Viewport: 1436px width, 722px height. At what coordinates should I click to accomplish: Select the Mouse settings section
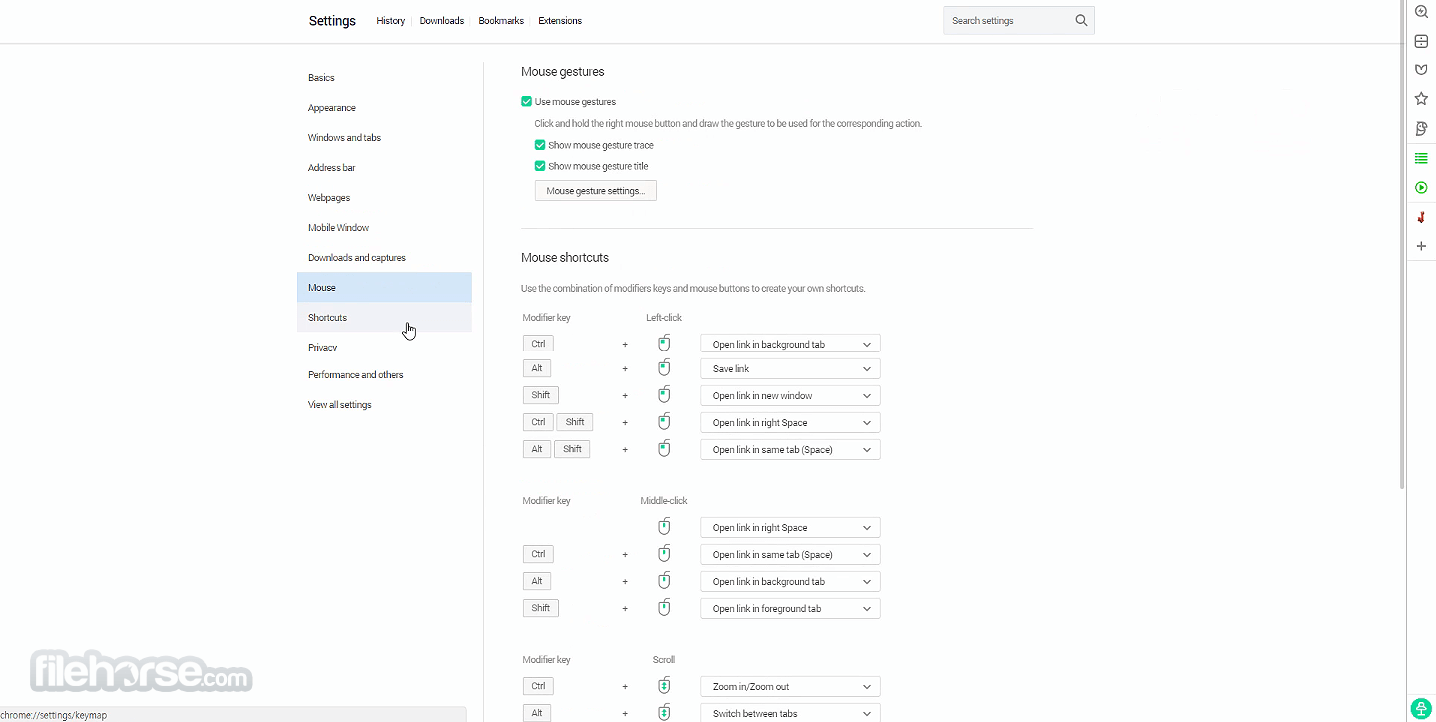point(384,288)
